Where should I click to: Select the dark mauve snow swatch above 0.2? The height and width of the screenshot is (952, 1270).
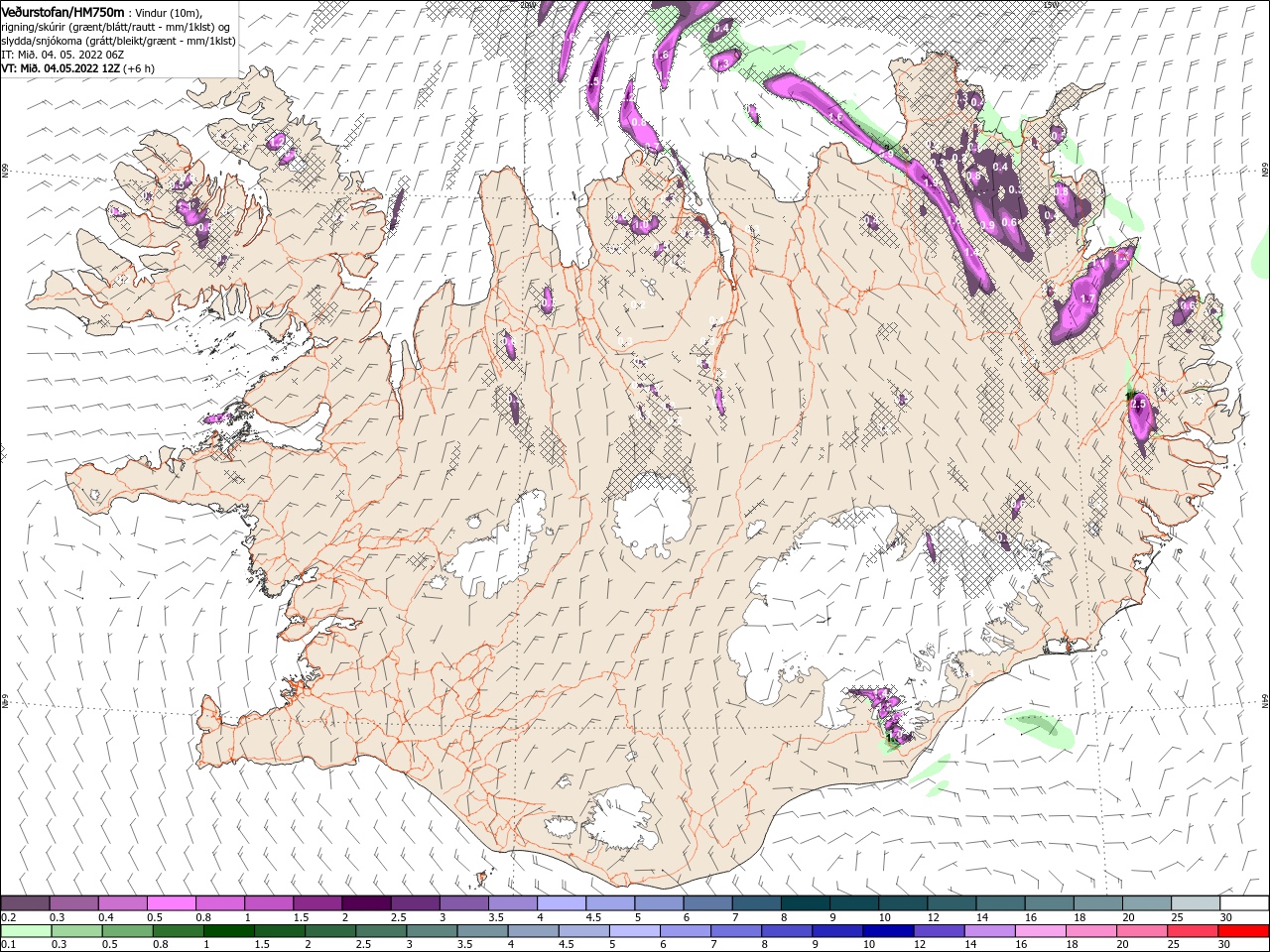pos(25,903)
